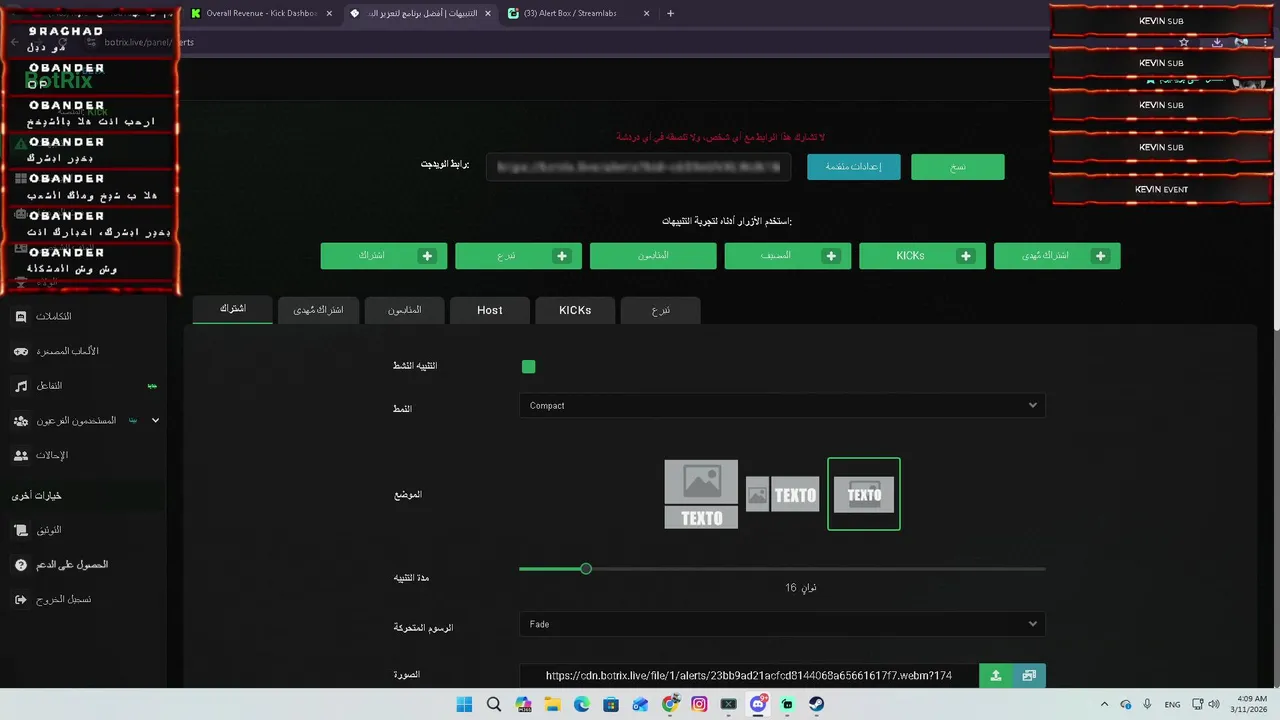Switch to the Host settings tab
The image size is (1280, 720).
490,310
